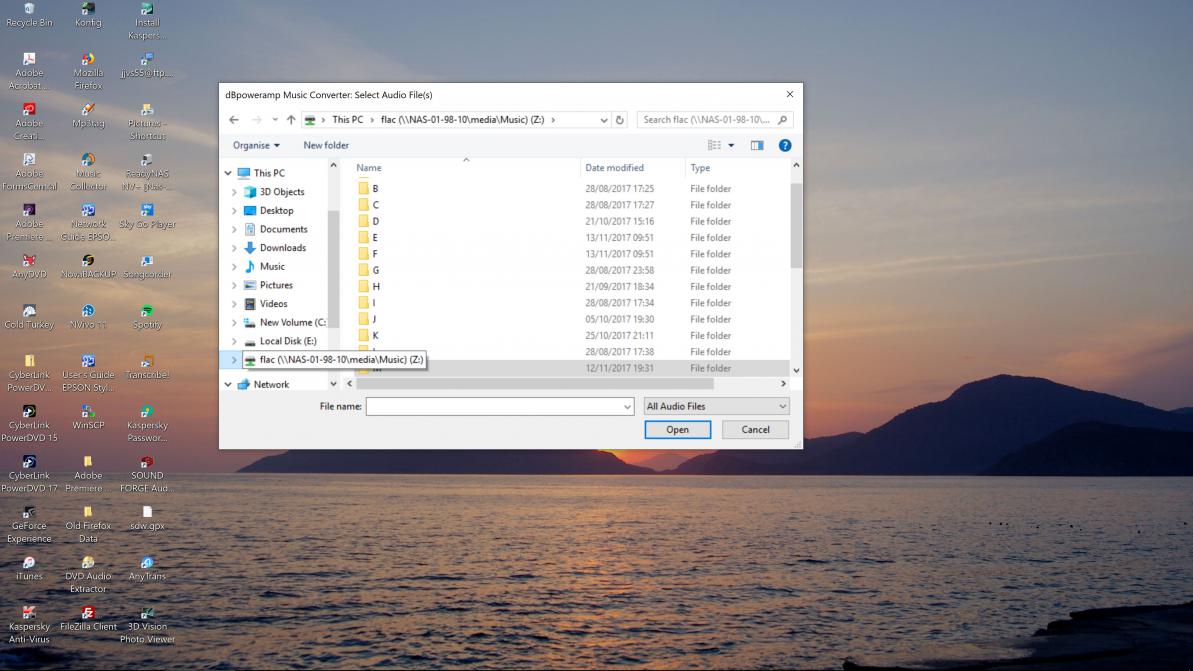1193x671 pixels.
Task: Open the iTunes desktop shortcut
Action: 29,567
